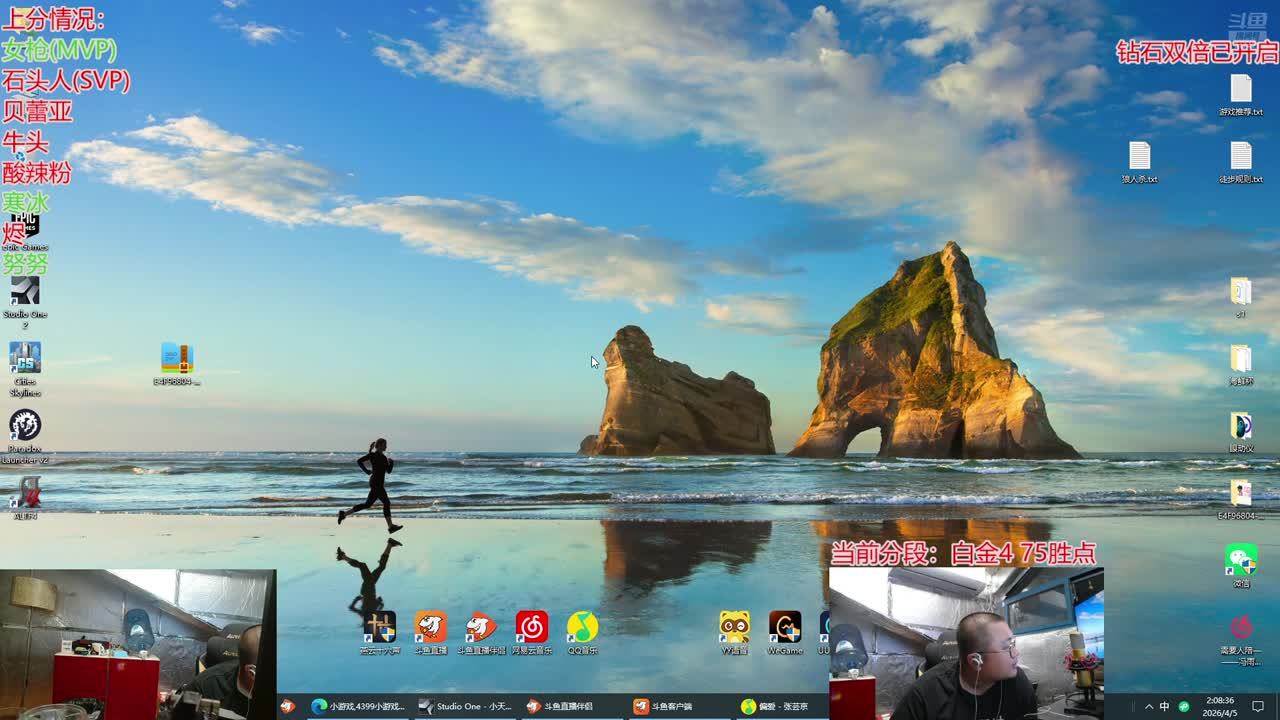Select the 斗鱼直播 desktop shortcut
This screenshot has height=720, width=1280.
click(431, 628)
